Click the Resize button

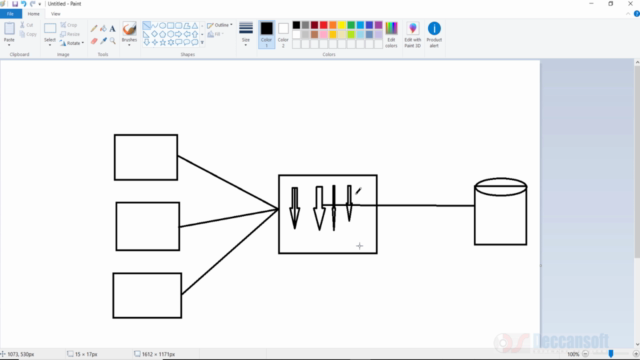pos(70,34)
